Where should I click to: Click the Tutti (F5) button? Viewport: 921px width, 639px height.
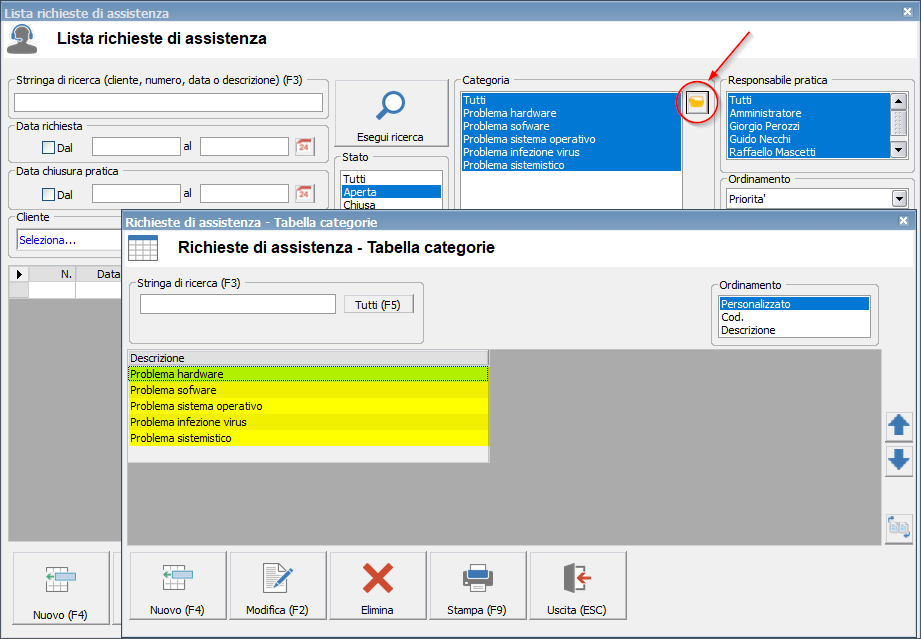378,305
